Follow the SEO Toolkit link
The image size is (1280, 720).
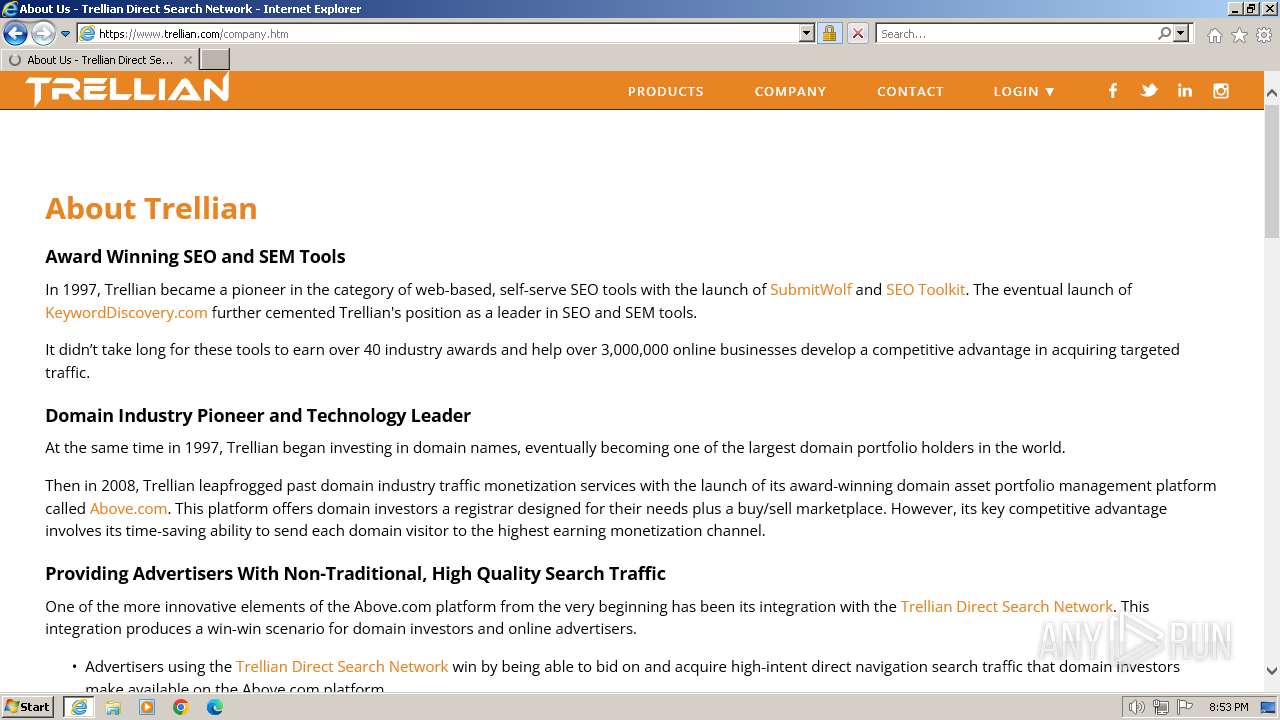click(925, 289)
